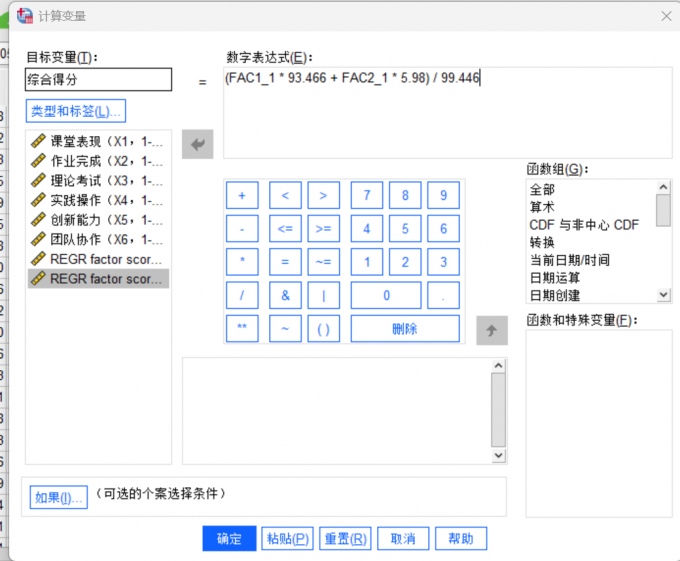Click the minus operator key
This screenshot has width=680, height=561.
(x=242, y=228)
